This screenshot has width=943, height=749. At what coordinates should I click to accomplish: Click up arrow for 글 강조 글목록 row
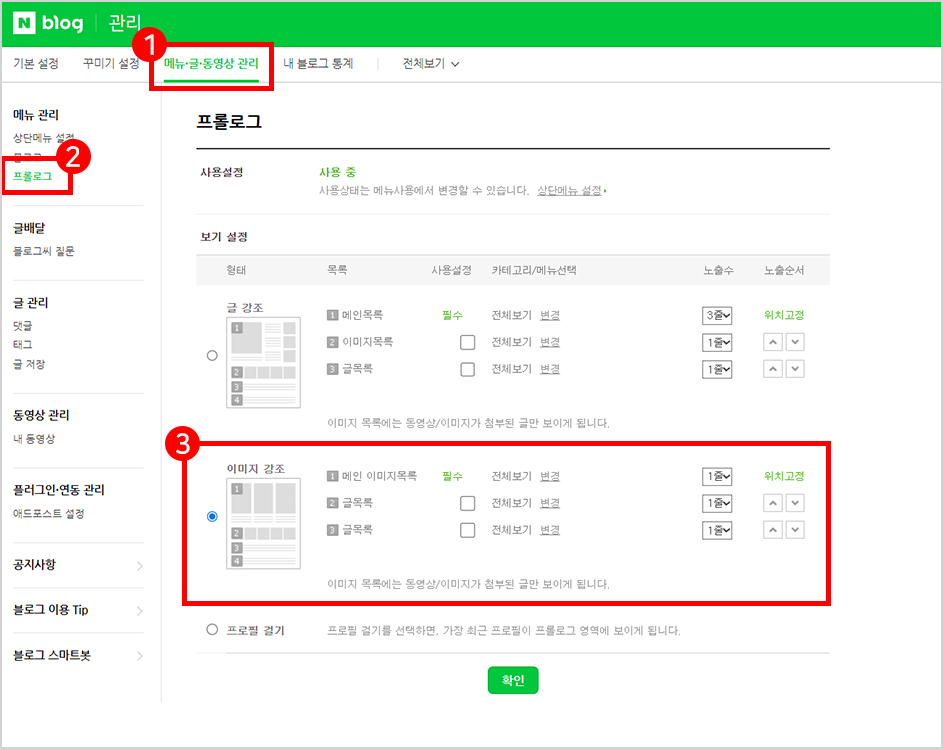[773, 369]
